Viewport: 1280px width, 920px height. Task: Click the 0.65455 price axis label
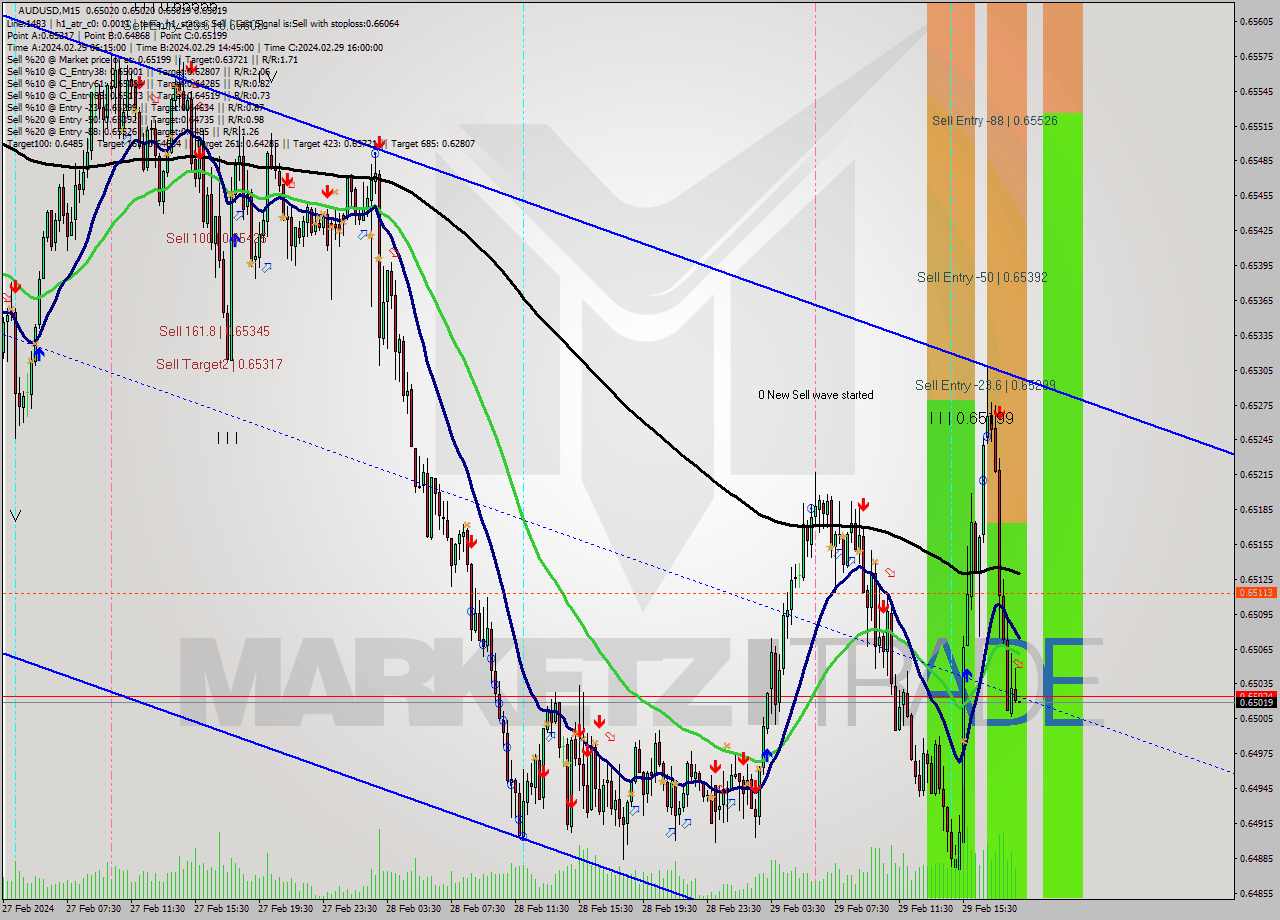1256,196
